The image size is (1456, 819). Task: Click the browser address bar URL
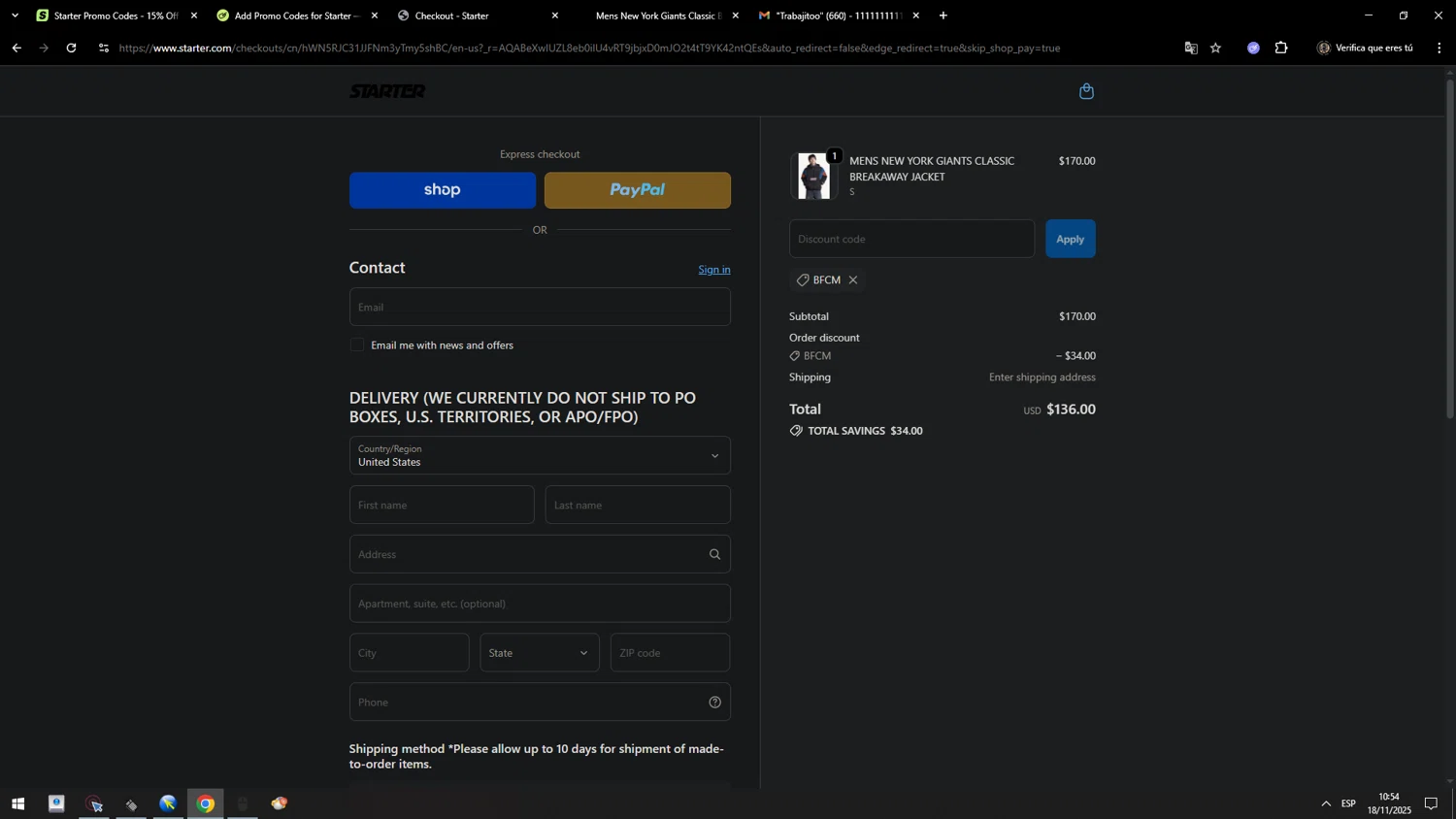pyautogui.click(x=589, y=48)
